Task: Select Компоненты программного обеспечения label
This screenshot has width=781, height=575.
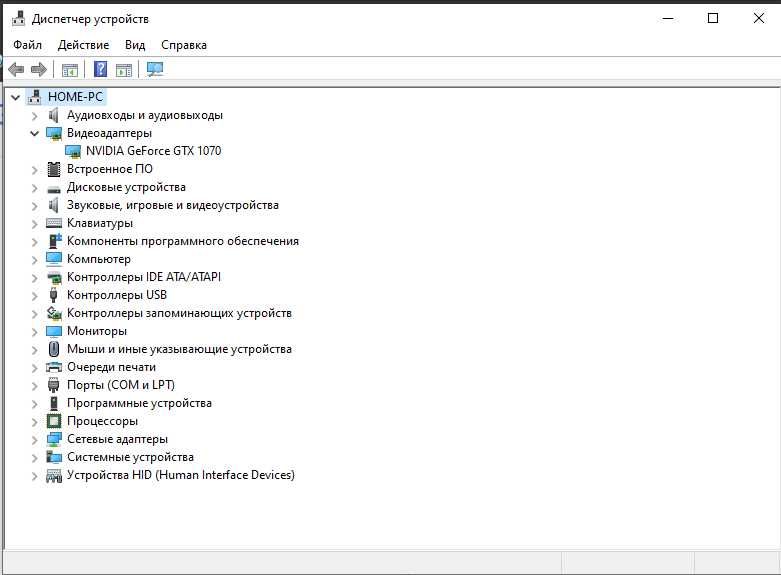Action: point(183,241)
